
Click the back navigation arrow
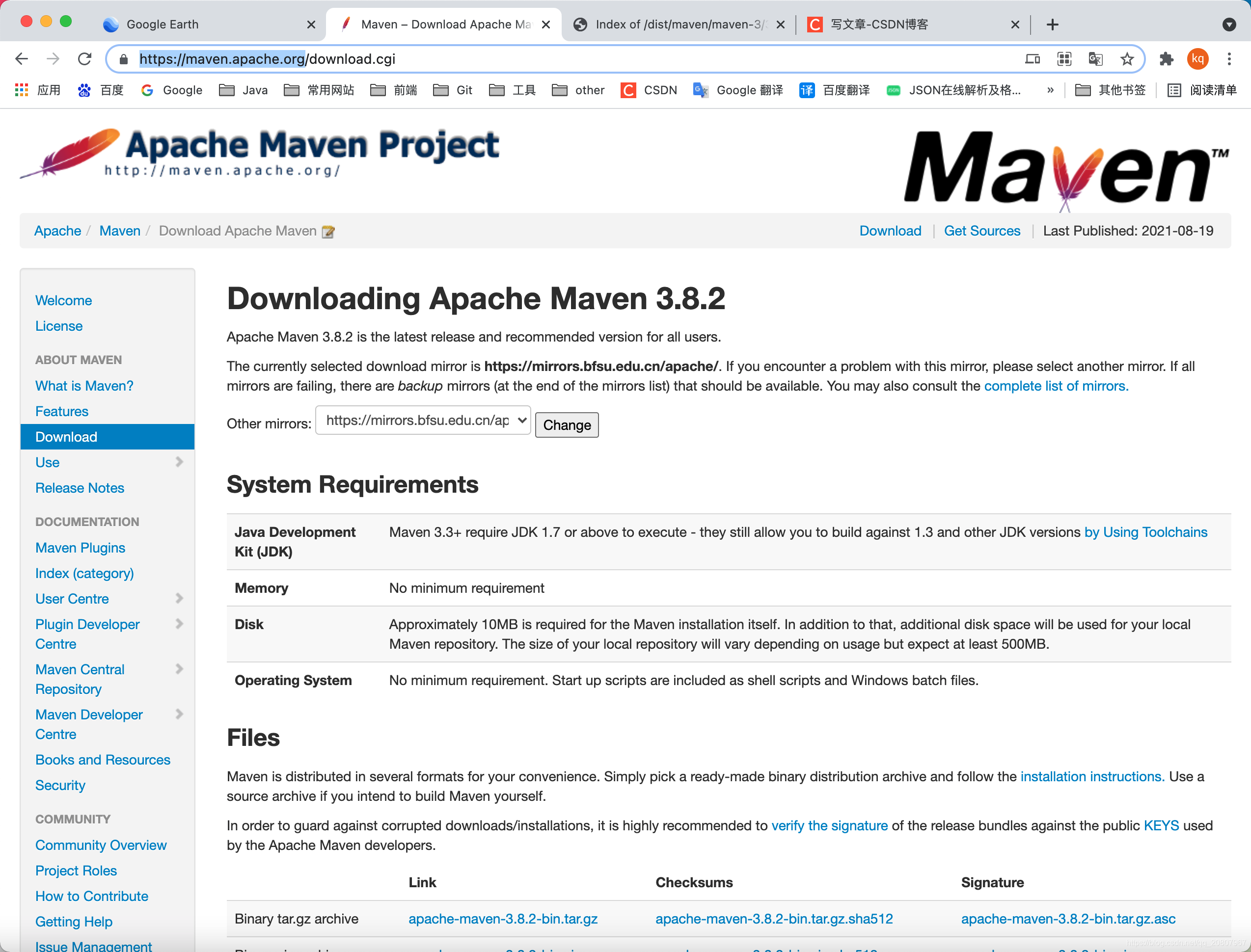point(22,58)
